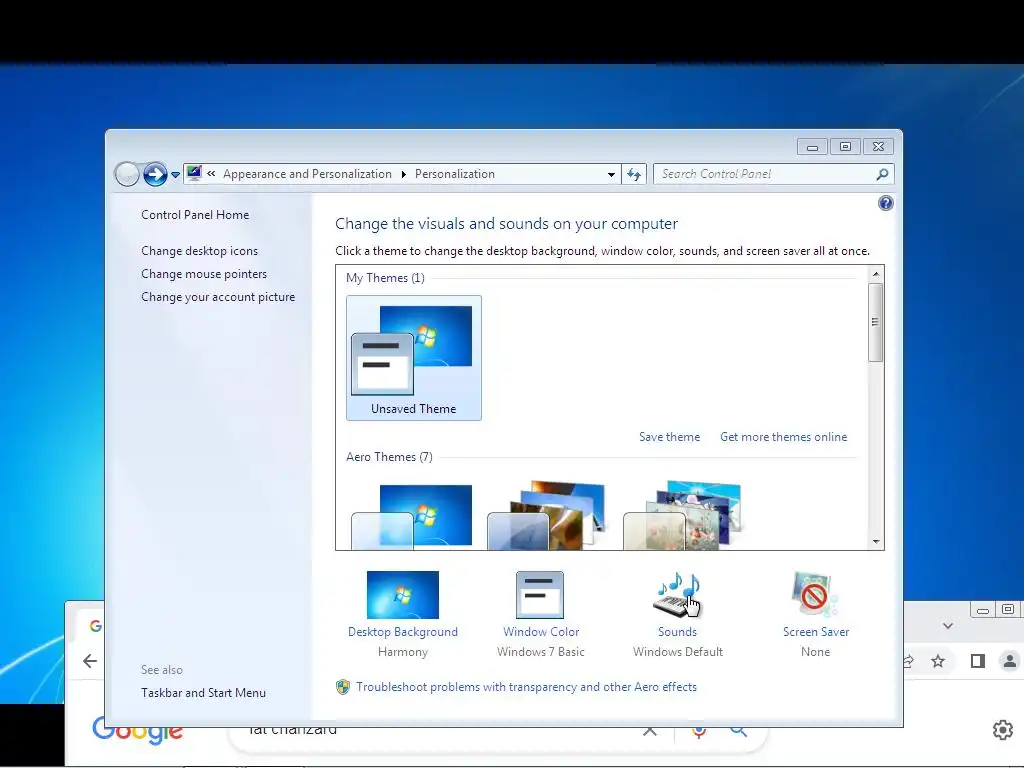Click the Google tab favicon in Chrome
This screenshot has width=1024, height=768.
click(96, 626)
